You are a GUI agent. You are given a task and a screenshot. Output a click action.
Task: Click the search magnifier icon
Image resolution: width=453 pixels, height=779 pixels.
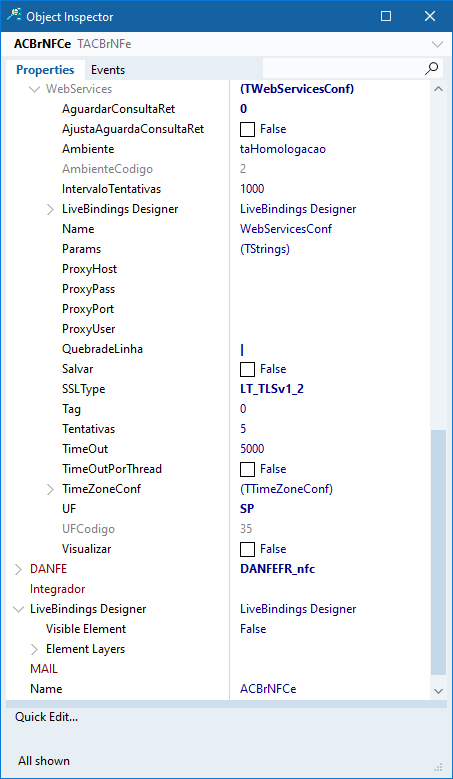pos(432,69)
